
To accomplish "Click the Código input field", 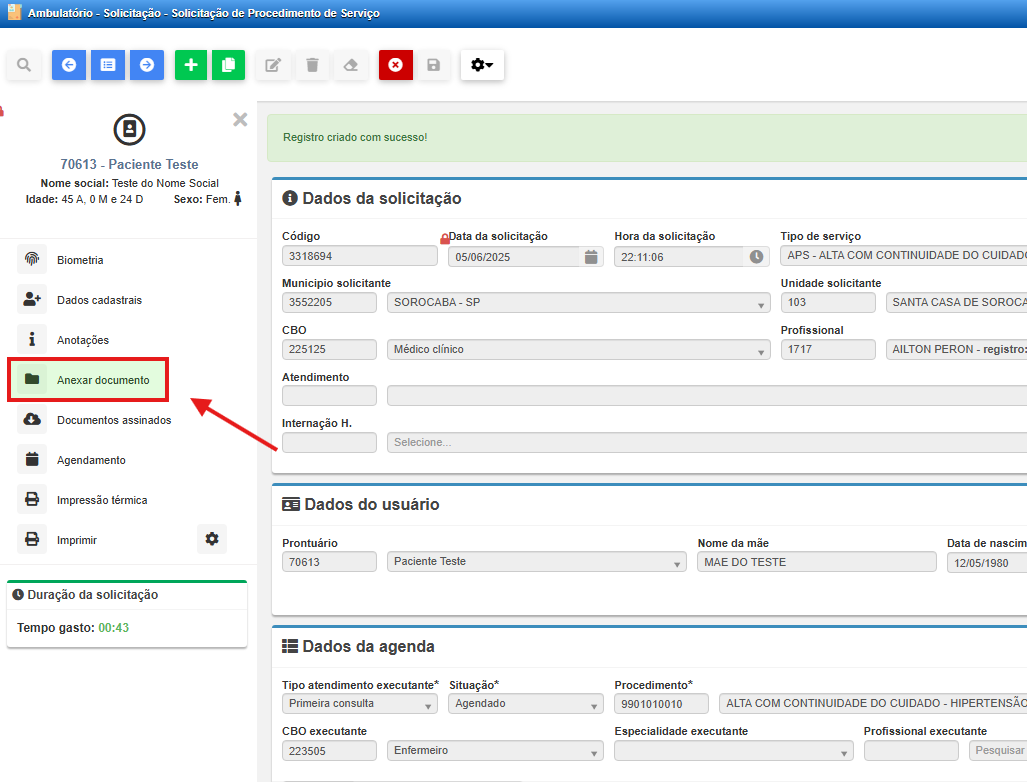I will point(359,256).
